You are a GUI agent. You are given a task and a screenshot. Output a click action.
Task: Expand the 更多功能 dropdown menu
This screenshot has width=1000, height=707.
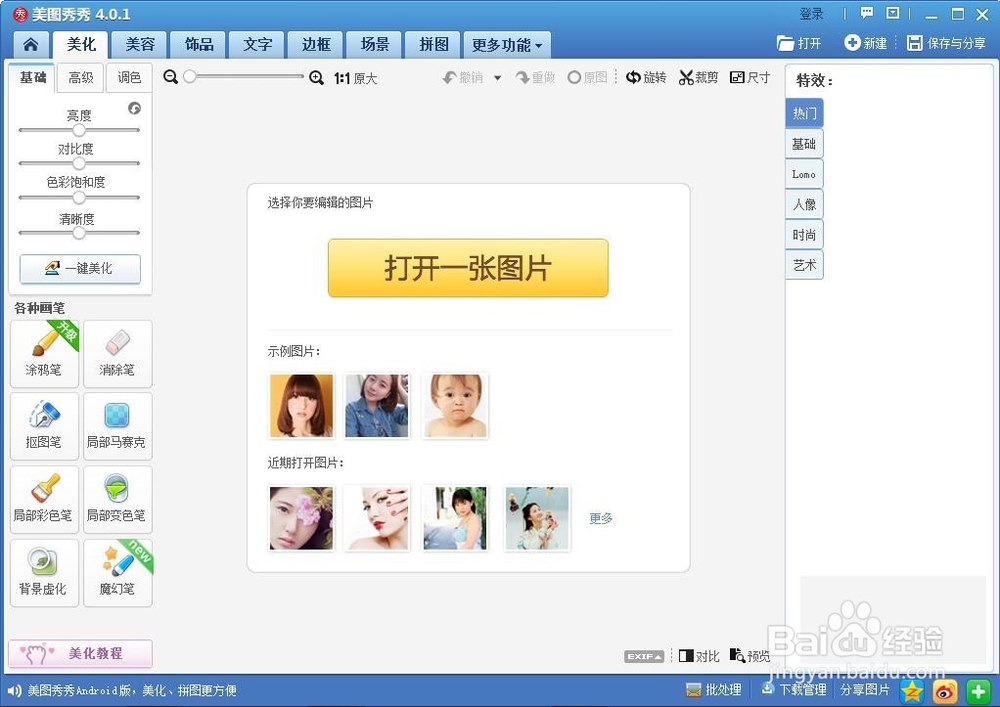(x=507, y=45)
